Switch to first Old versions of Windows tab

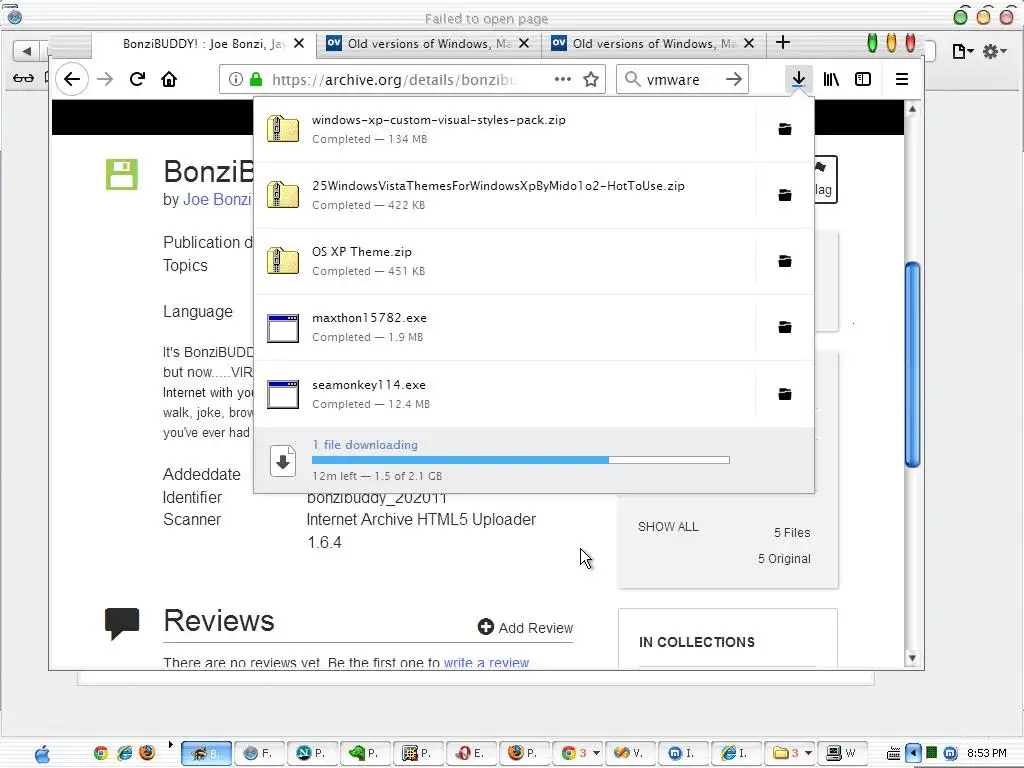click(429, 44)
